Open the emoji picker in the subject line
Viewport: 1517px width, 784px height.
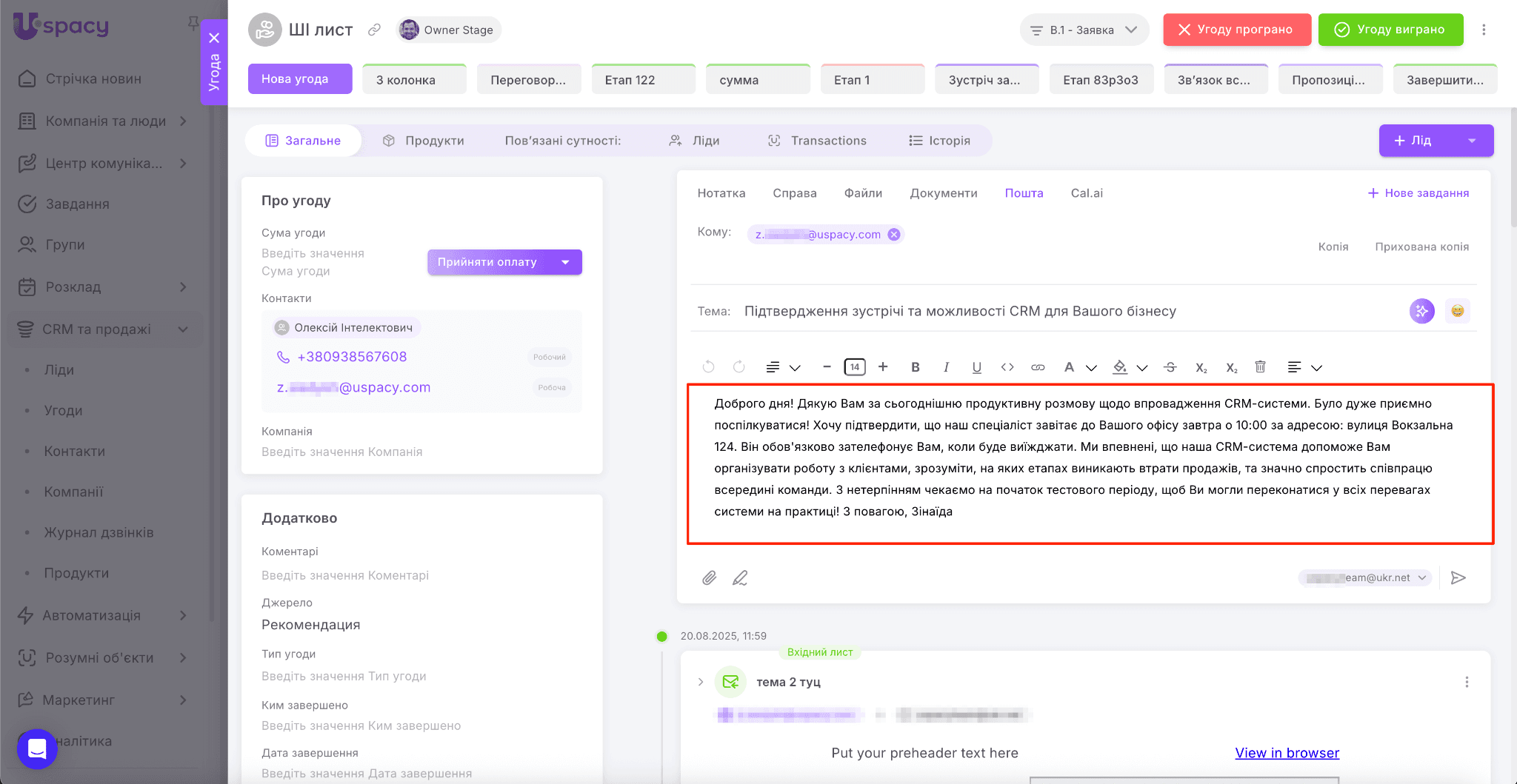point(1457,311)
